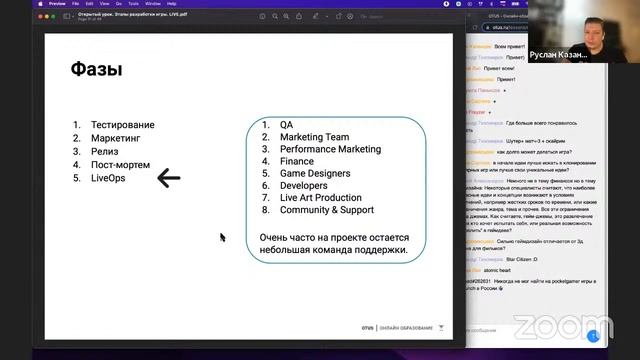
Task: Click chat question как долго может делаться игра?
Action: (534, 152)
